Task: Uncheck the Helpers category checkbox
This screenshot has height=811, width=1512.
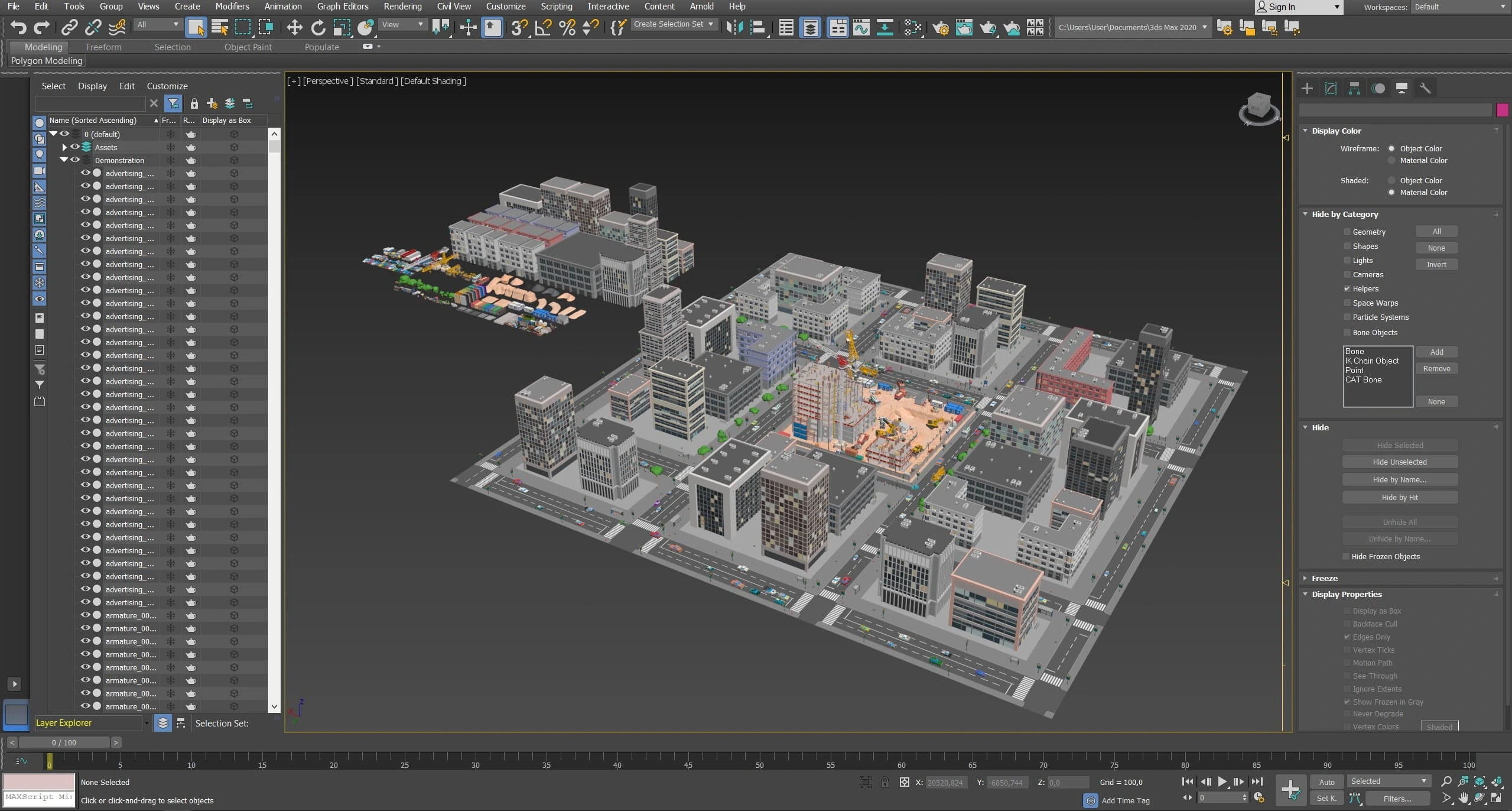Action: 1347,288
